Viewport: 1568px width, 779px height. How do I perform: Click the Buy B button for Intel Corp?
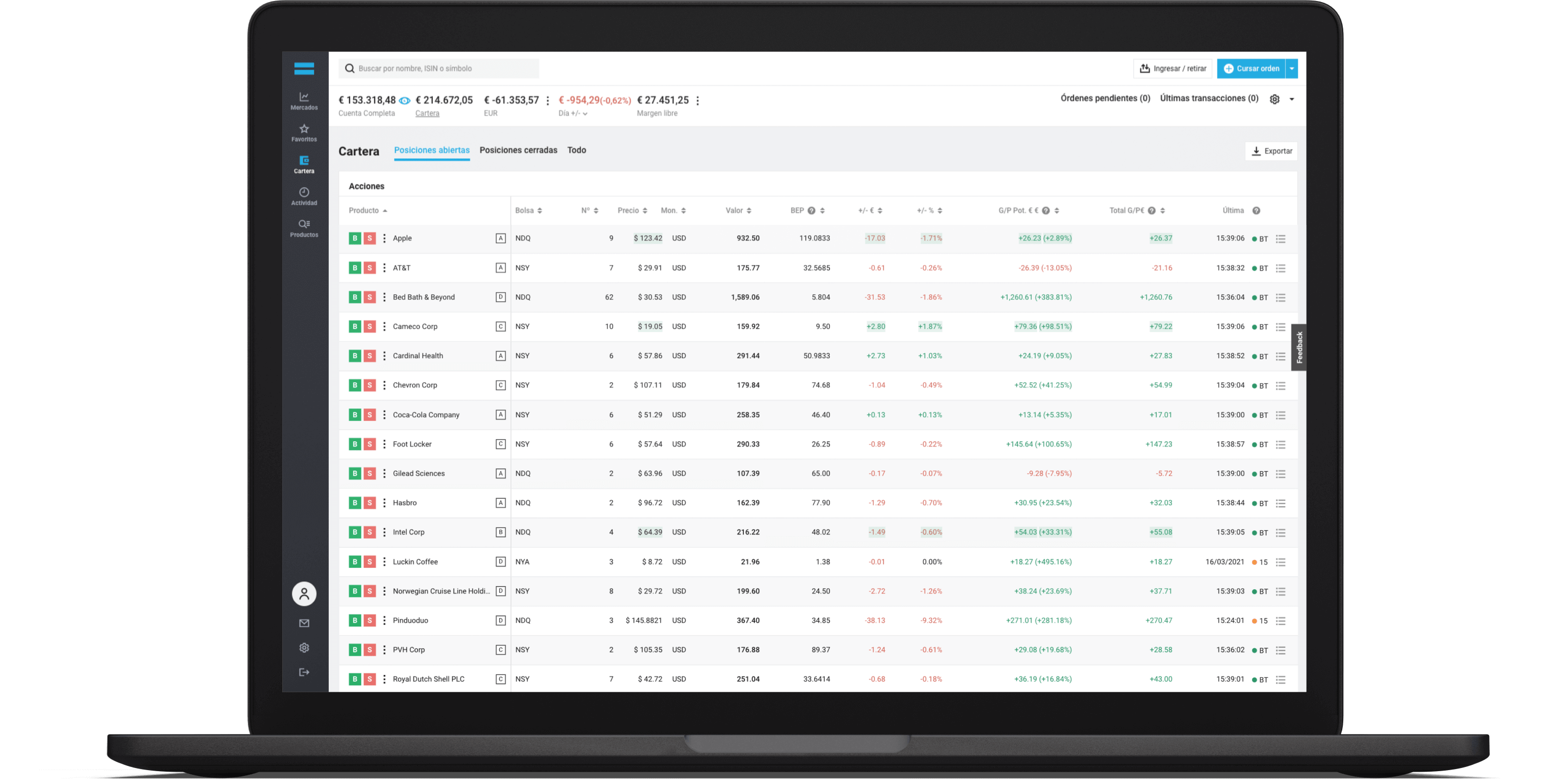click(x=354, y=532)
